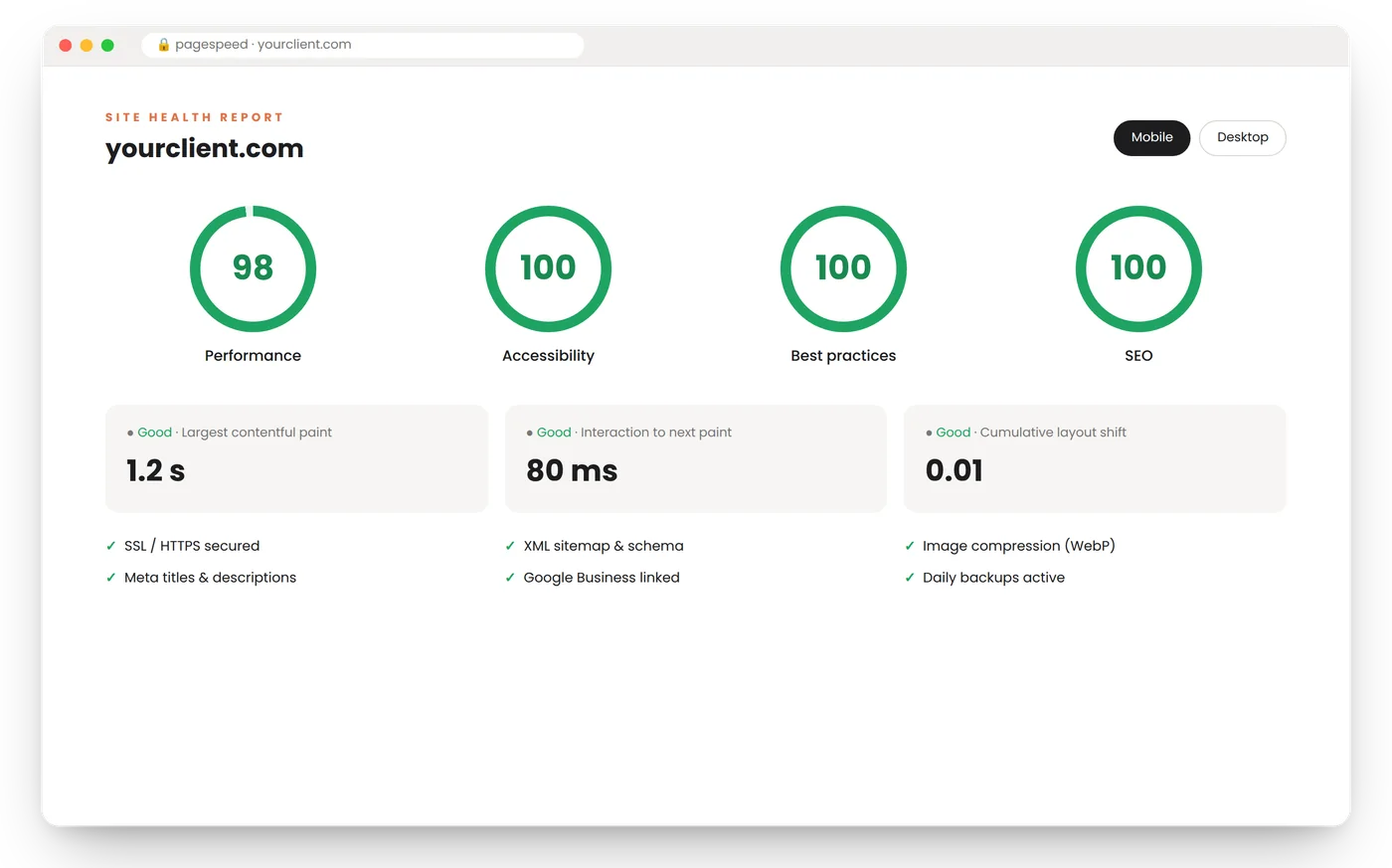Click the checkmark beside Daily backups active
Screen dimensions: 1392x868
tap(910, 578)
